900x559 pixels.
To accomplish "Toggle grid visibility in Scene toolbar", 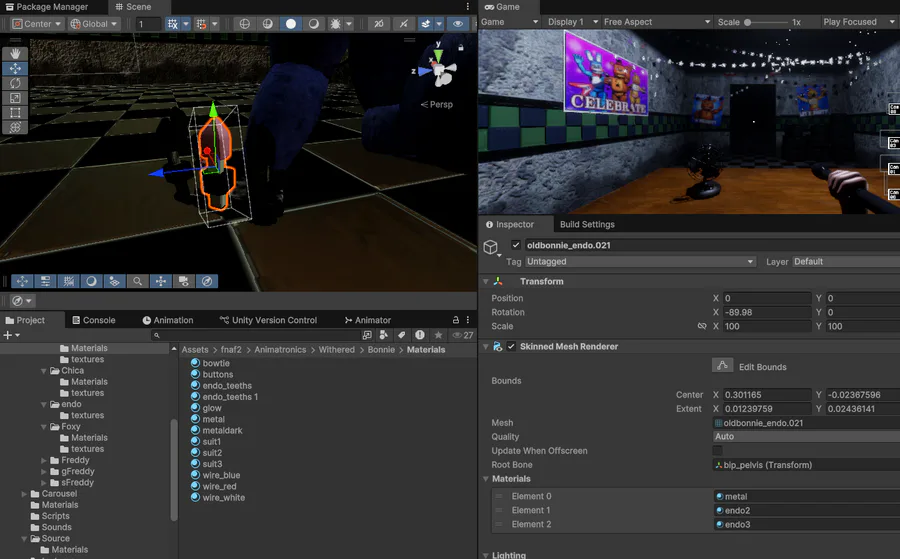I will tap(172, 24).
